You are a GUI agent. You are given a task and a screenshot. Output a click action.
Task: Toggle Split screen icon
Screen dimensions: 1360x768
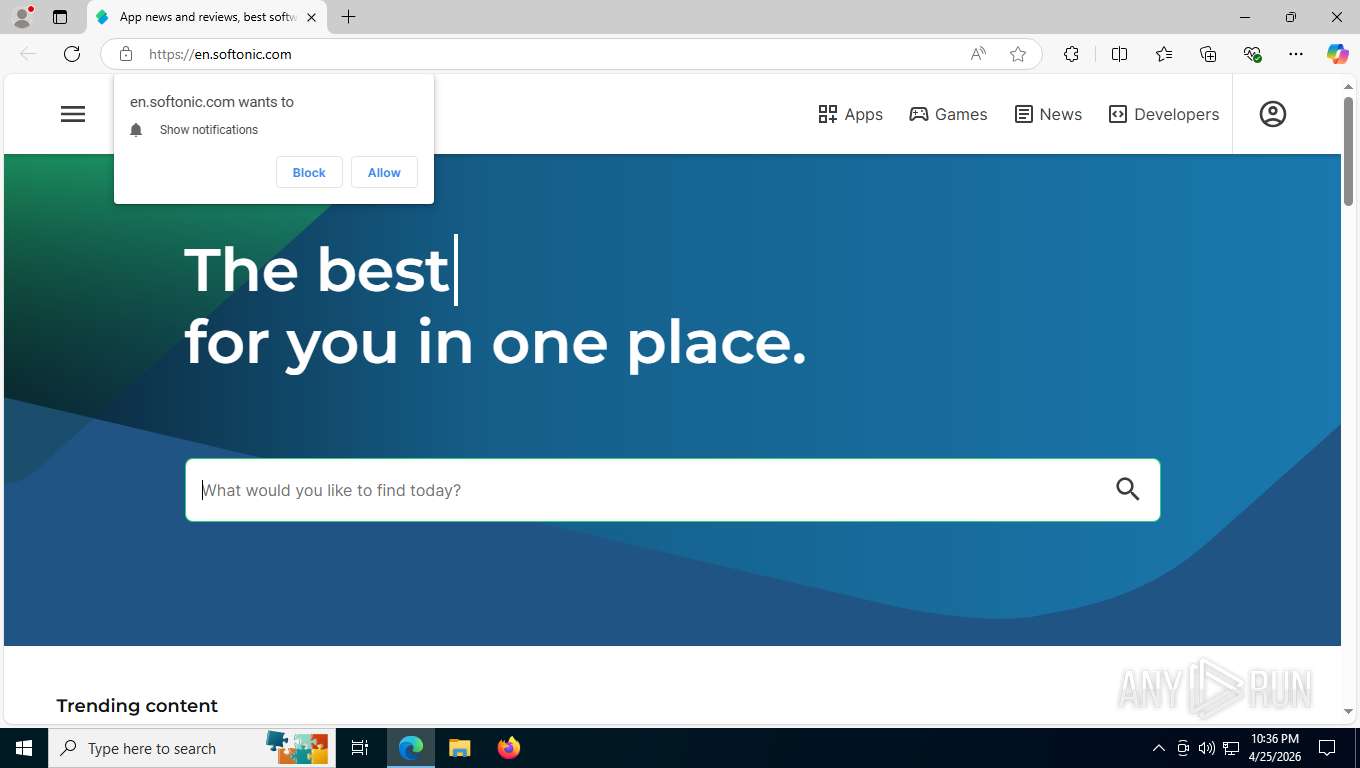tap(1120, 54)
